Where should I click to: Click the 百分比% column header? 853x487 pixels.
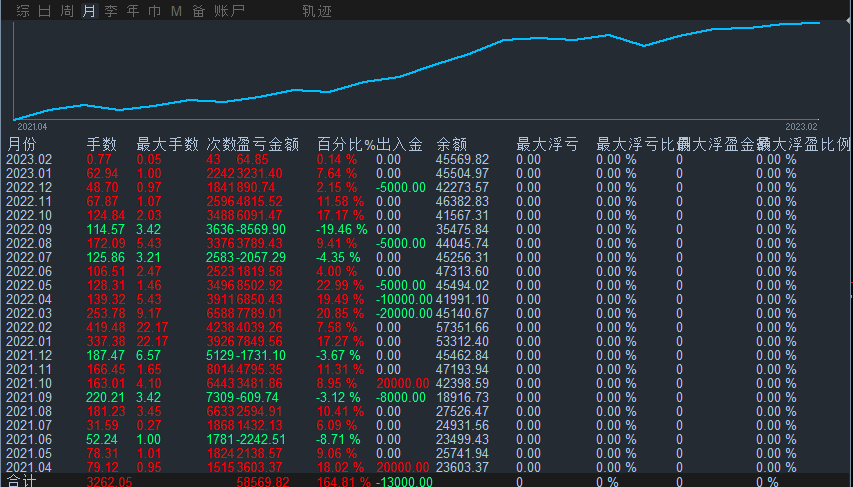346,144
